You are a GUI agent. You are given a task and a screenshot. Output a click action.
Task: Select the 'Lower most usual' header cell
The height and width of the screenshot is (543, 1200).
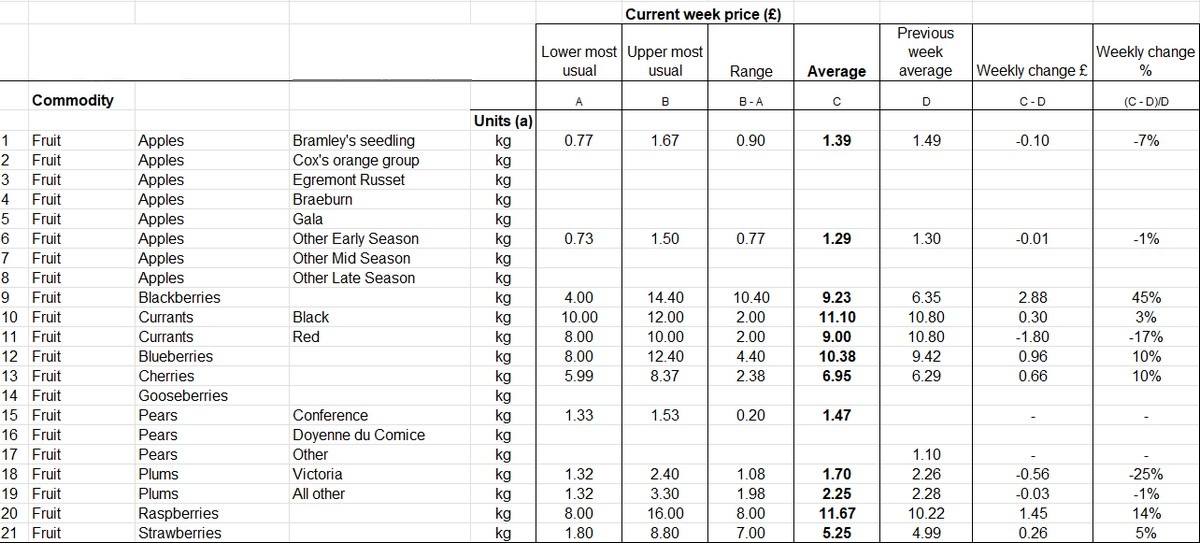pos(579,61)
